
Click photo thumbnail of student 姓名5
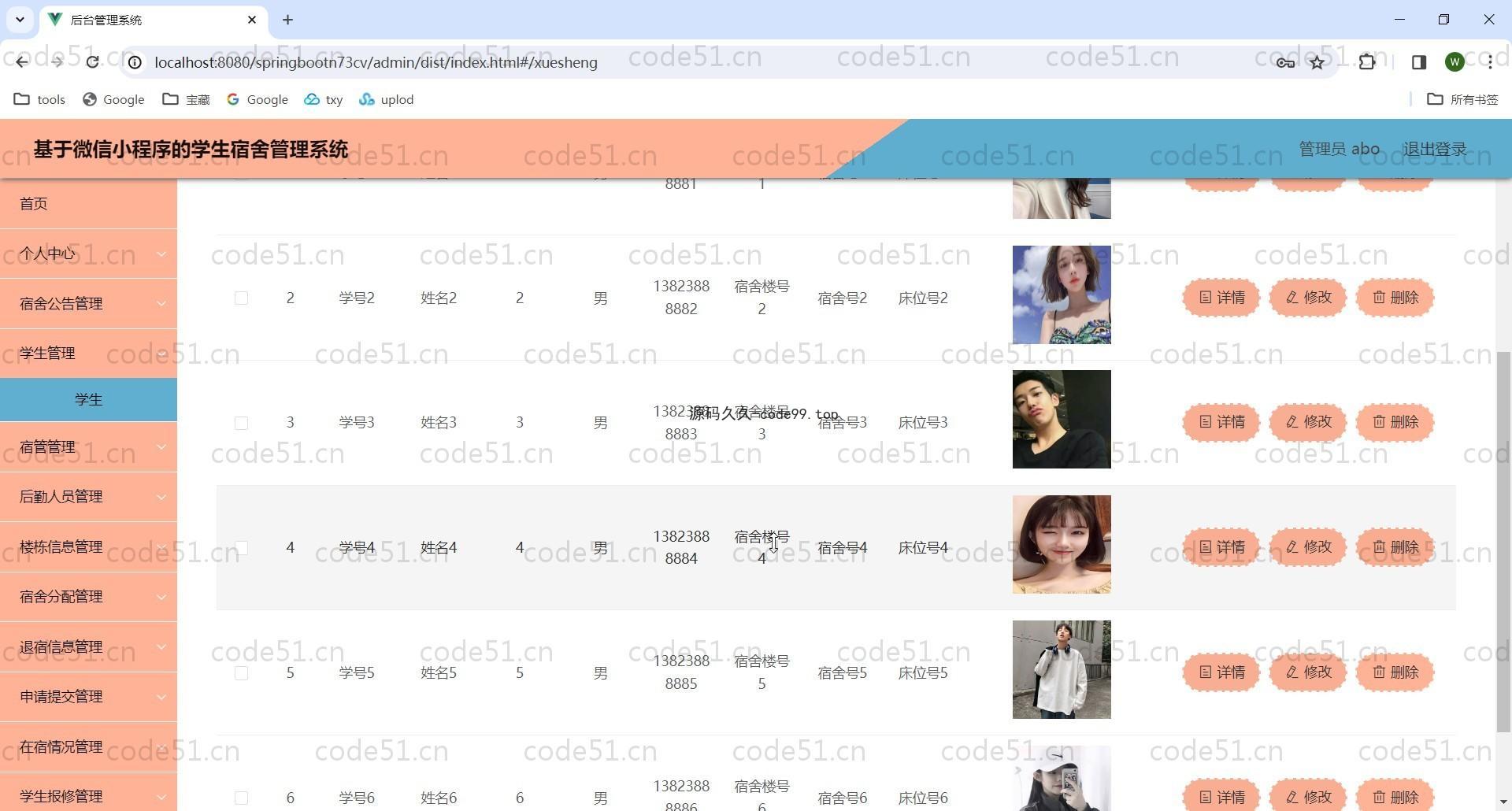[1062, 669]
